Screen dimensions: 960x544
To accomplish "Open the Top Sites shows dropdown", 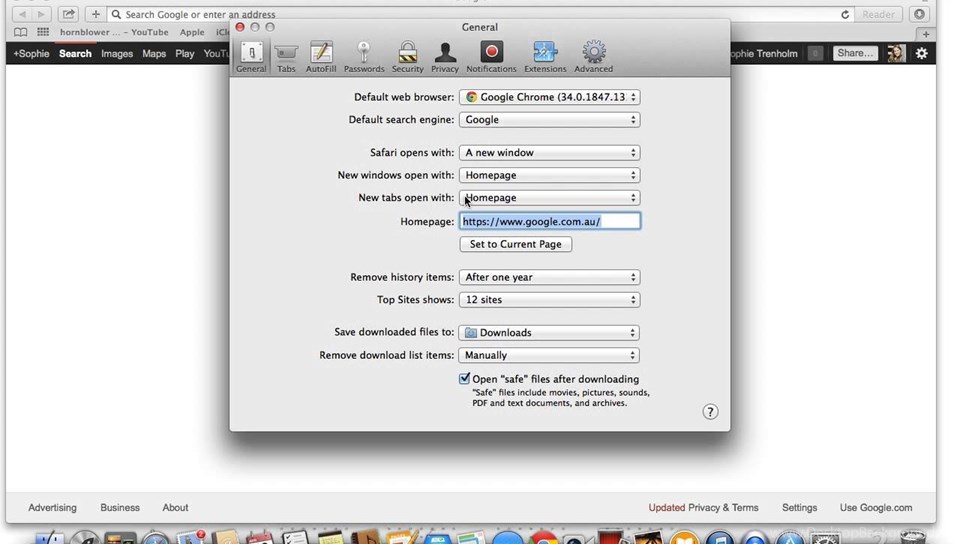I will tap(549, 300).
